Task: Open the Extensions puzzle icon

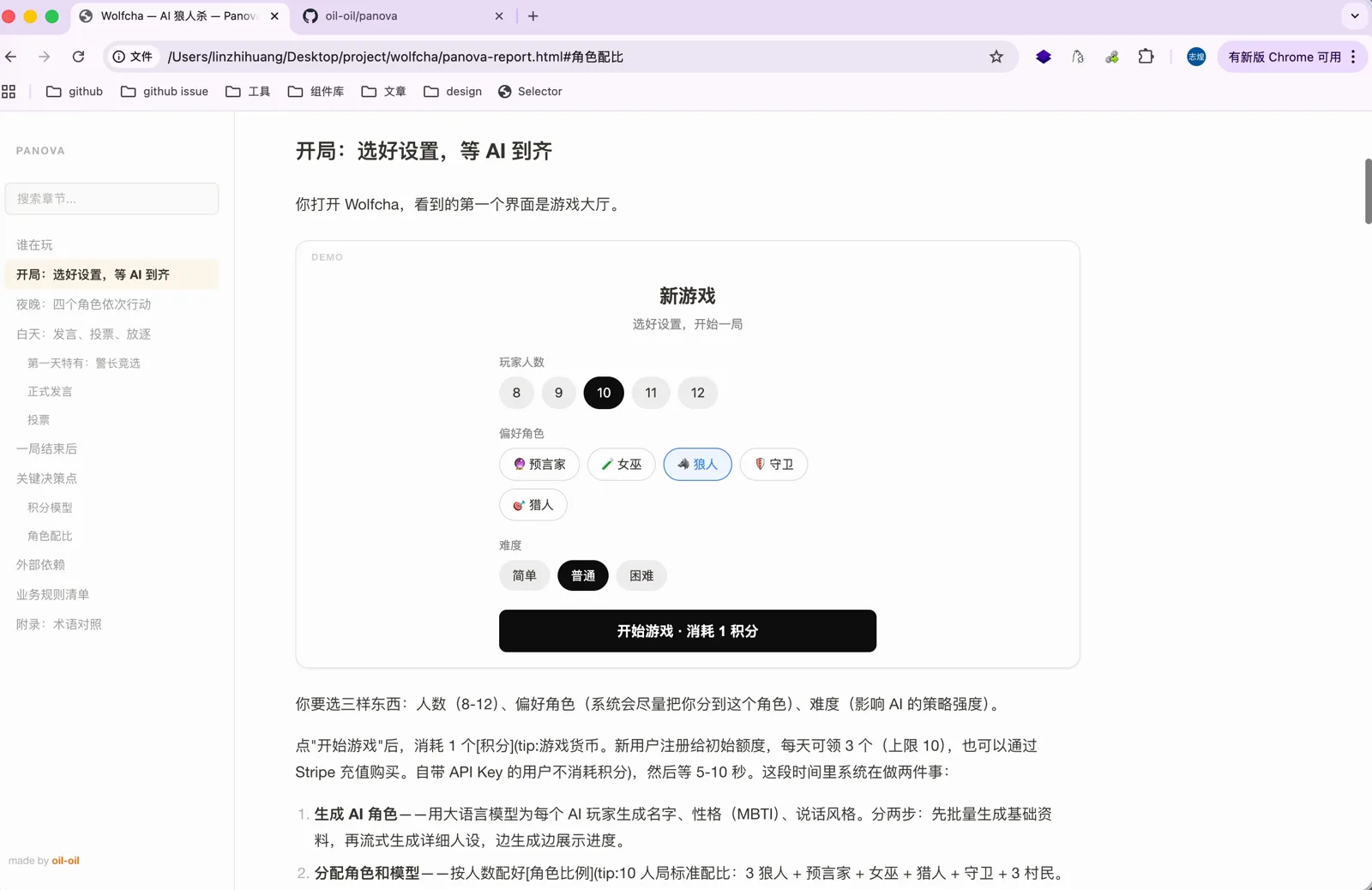Action: [1146, 57]
